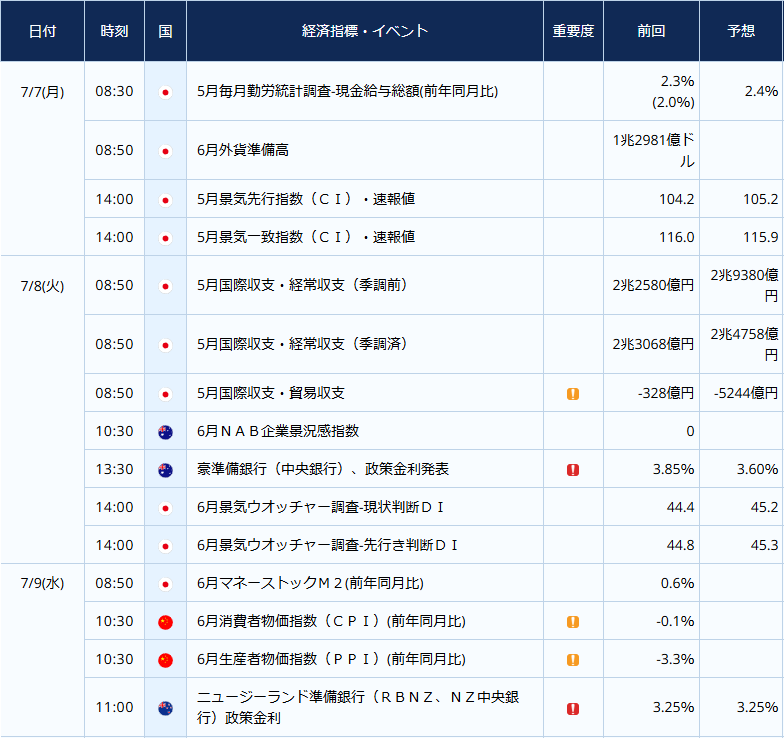
Task: Click Japan flag in 現状判断DI row
Action: tap(166, 508)
